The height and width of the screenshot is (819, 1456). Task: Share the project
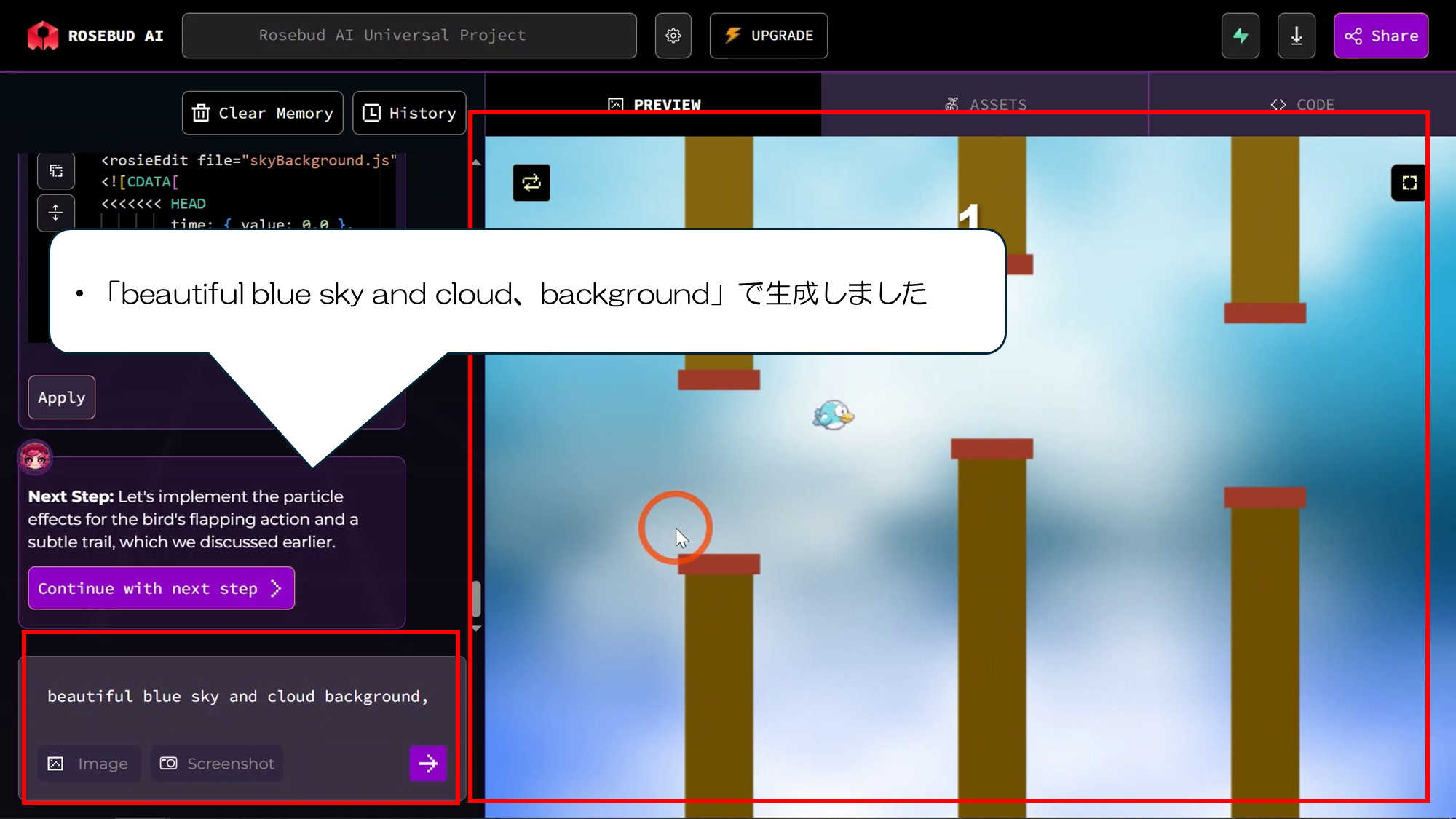coord(1381,36)
